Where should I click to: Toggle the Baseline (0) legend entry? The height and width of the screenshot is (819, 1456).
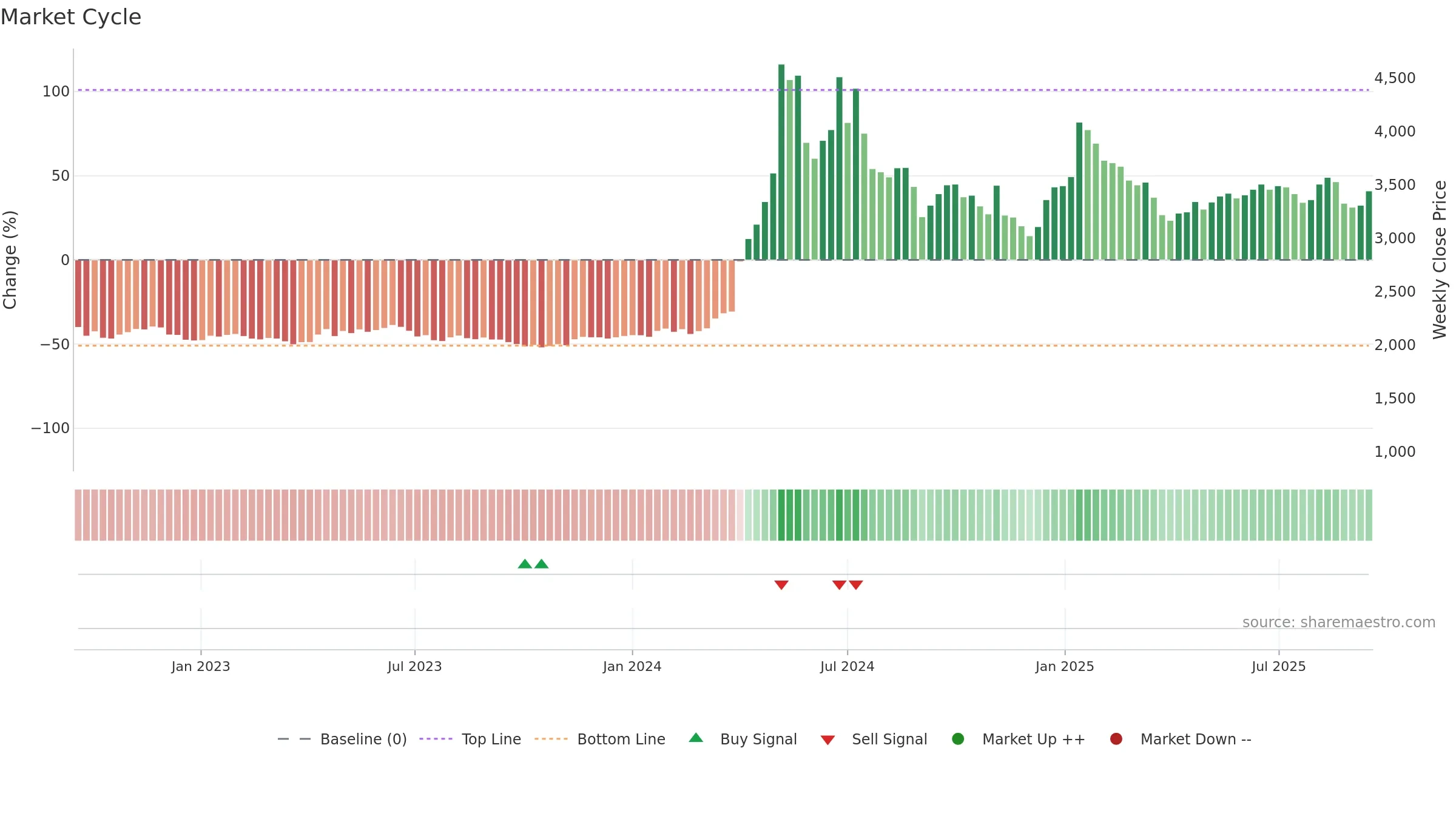click(342, 739)
